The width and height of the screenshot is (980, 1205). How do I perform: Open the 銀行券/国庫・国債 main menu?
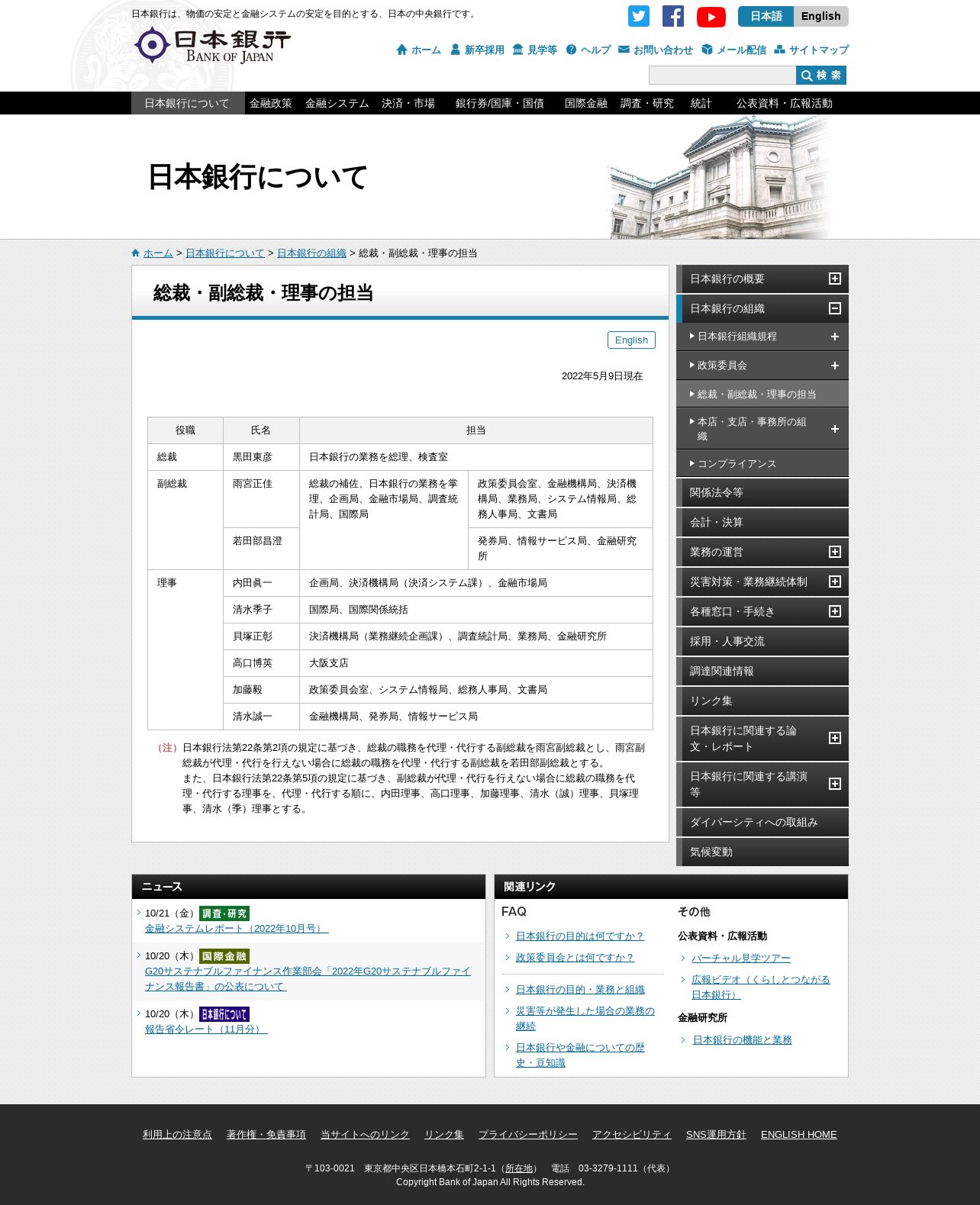pyautogui.click(x=500, y=103)
